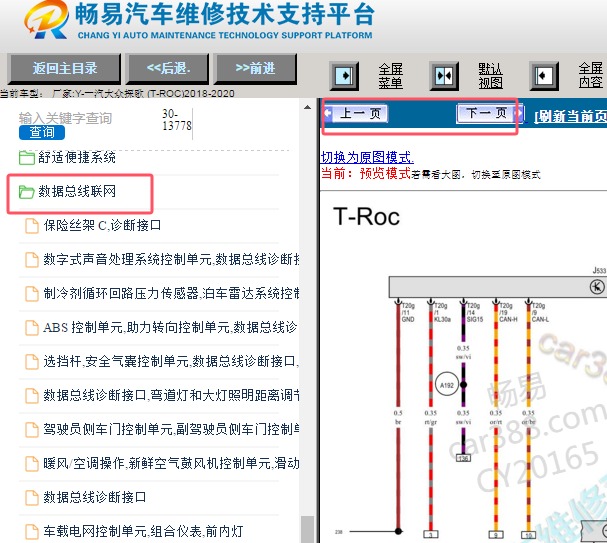
Task: Click the T-Roc diagram title
Action: [366, 216]
